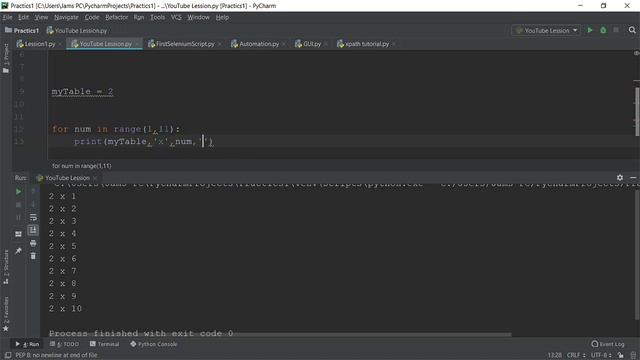Open the Event Log
Viewport: 640px width, 360px height.
click(x=608, y=344)
